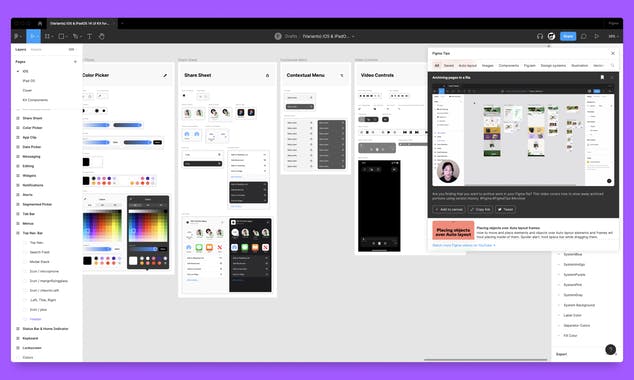The width and height of the screenshot is (634, 380).
Task: Play the Archiving pages video preview
Action: tap(523, 135)
